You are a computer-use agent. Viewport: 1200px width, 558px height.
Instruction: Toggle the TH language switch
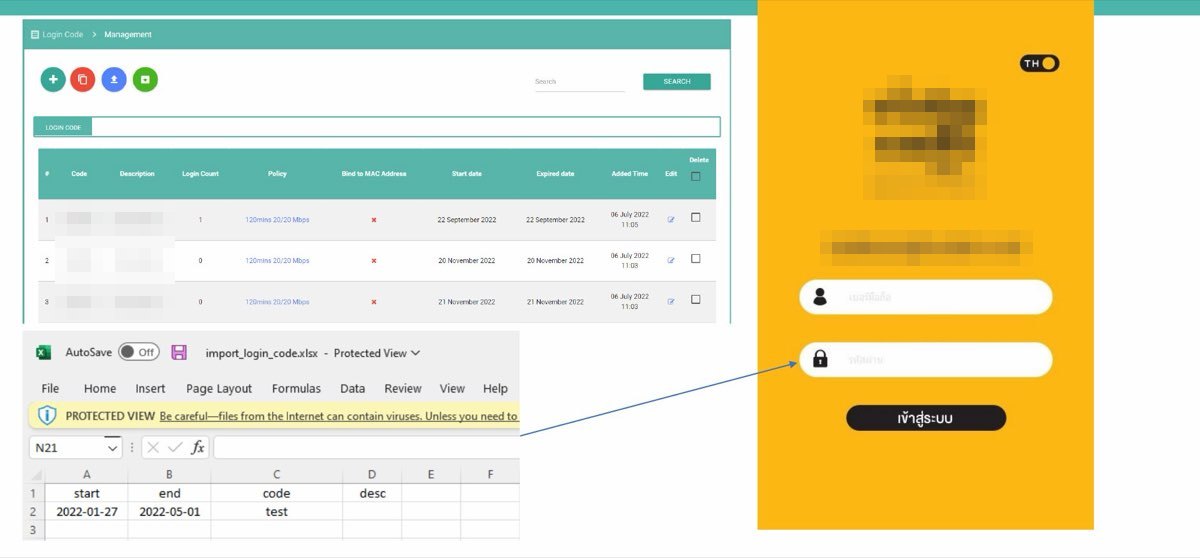(1040, 63)
